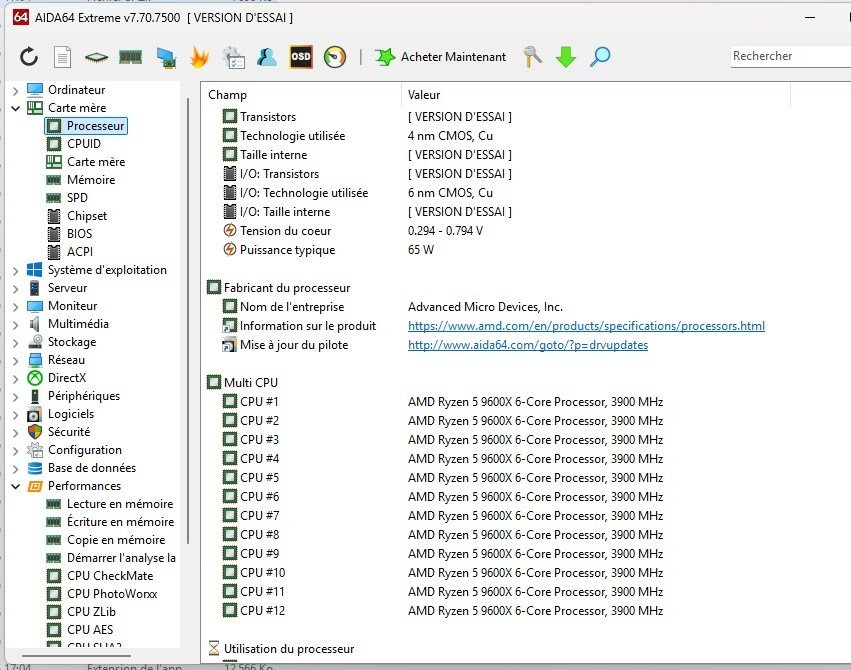Click the Rechercher search field
Viewport: 851px width, 670px height.
pyautogui.click(x=788, y=57)
